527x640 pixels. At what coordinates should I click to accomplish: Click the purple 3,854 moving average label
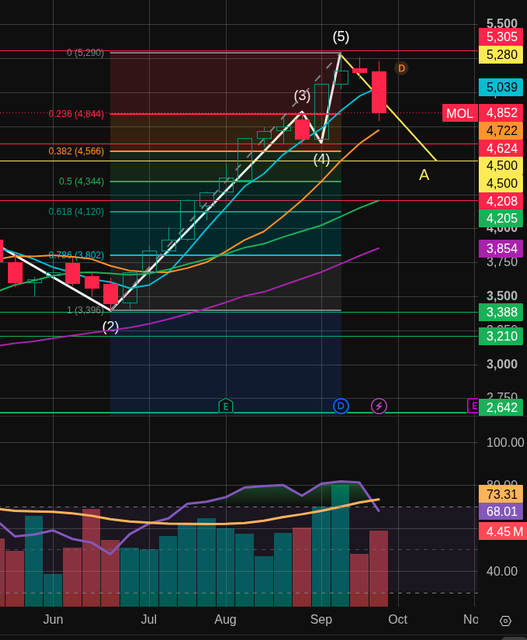click(x=501, y=249)
